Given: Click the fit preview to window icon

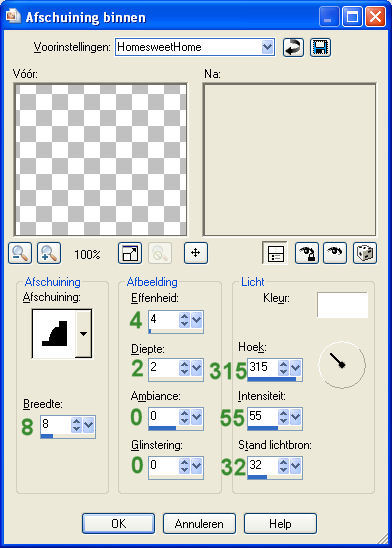Looking at the screenshot, I should tap(130, 253).
